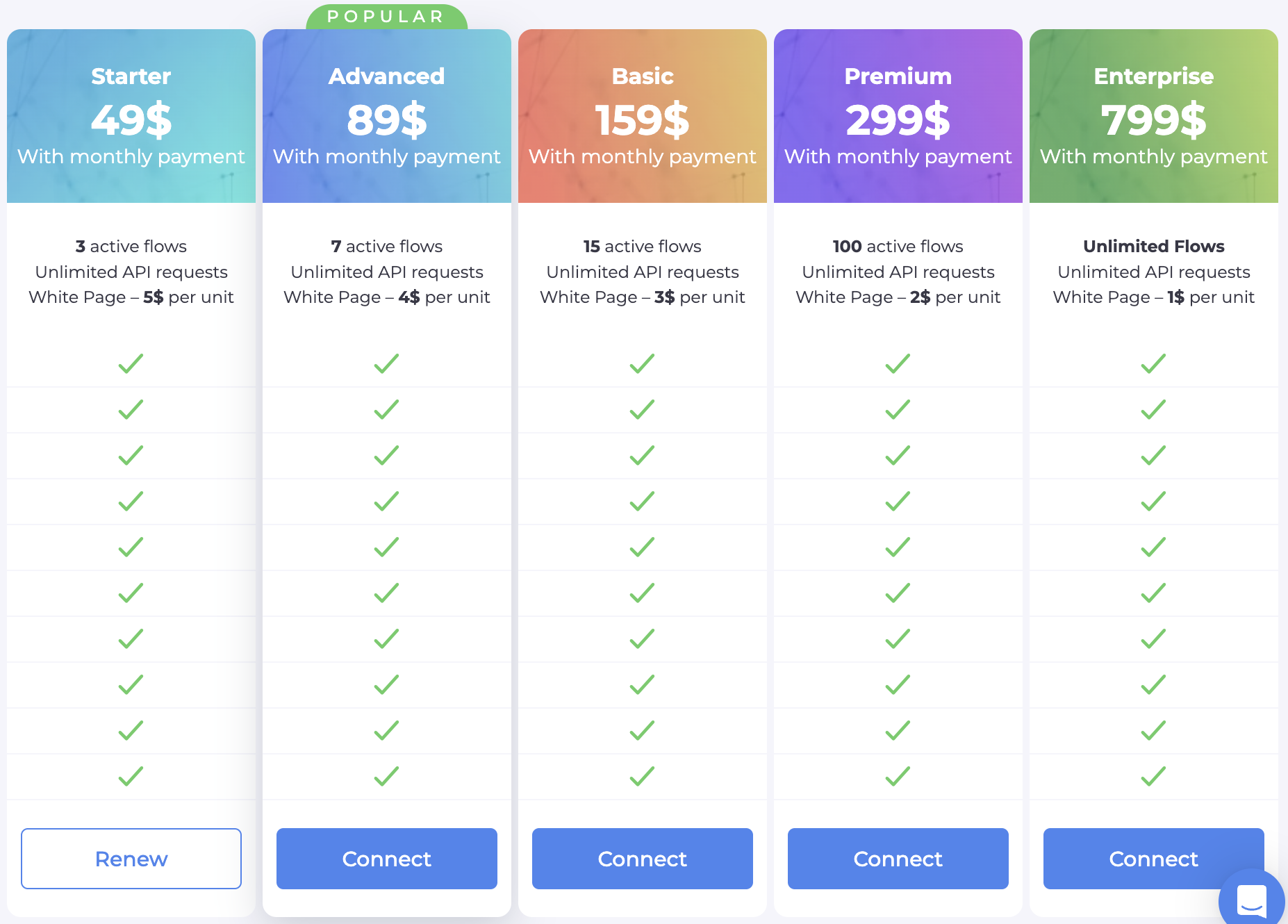Select the Starter 49$ plan header
Image resolution: width=1288 pixels, height=924 pixels.
131,116
